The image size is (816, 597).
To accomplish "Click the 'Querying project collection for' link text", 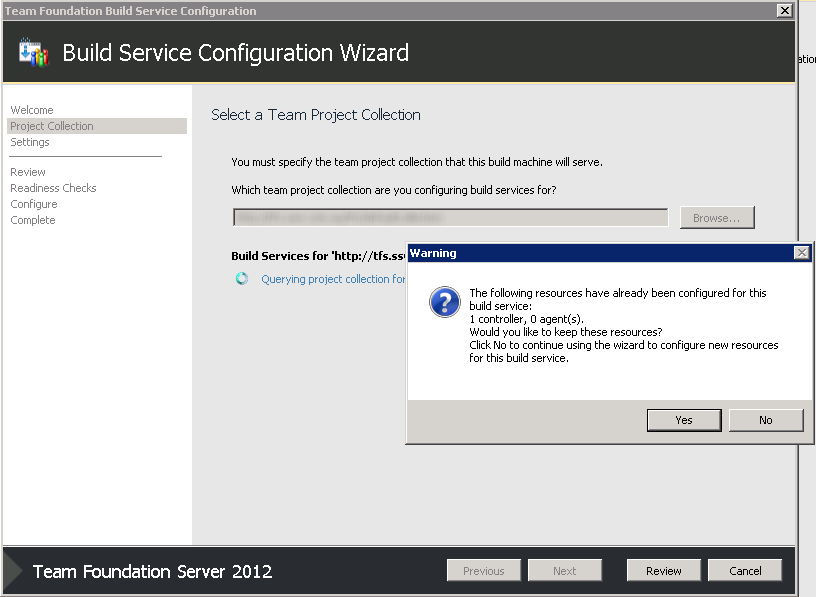I will coord(333,279).
